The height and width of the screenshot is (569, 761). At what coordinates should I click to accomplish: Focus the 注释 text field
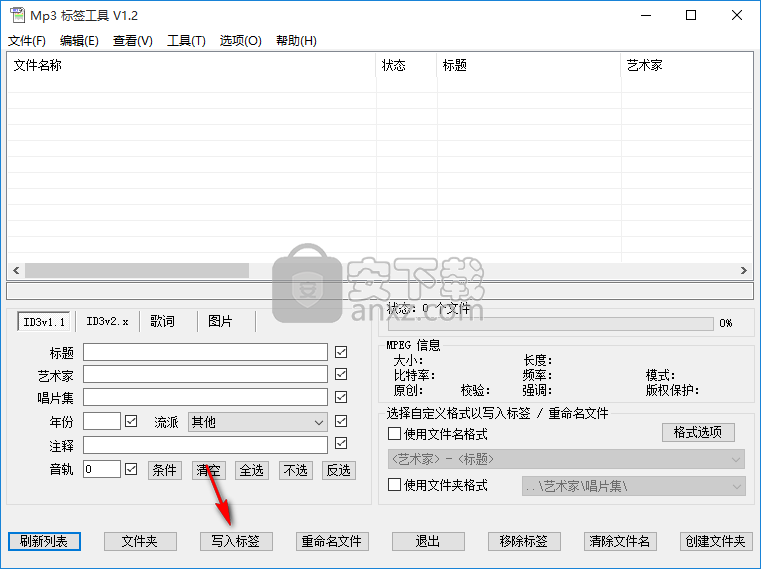point(205,445)
